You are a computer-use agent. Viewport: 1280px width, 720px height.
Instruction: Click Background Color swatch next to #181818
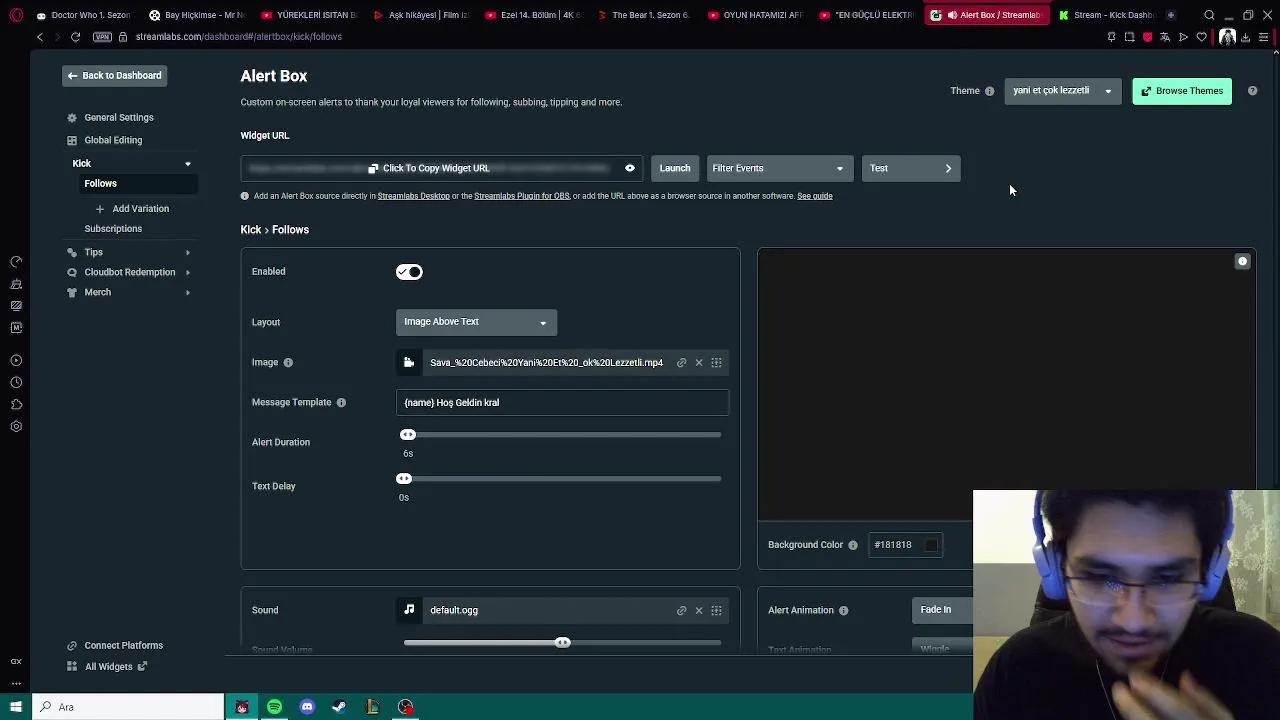click(931, 545)
